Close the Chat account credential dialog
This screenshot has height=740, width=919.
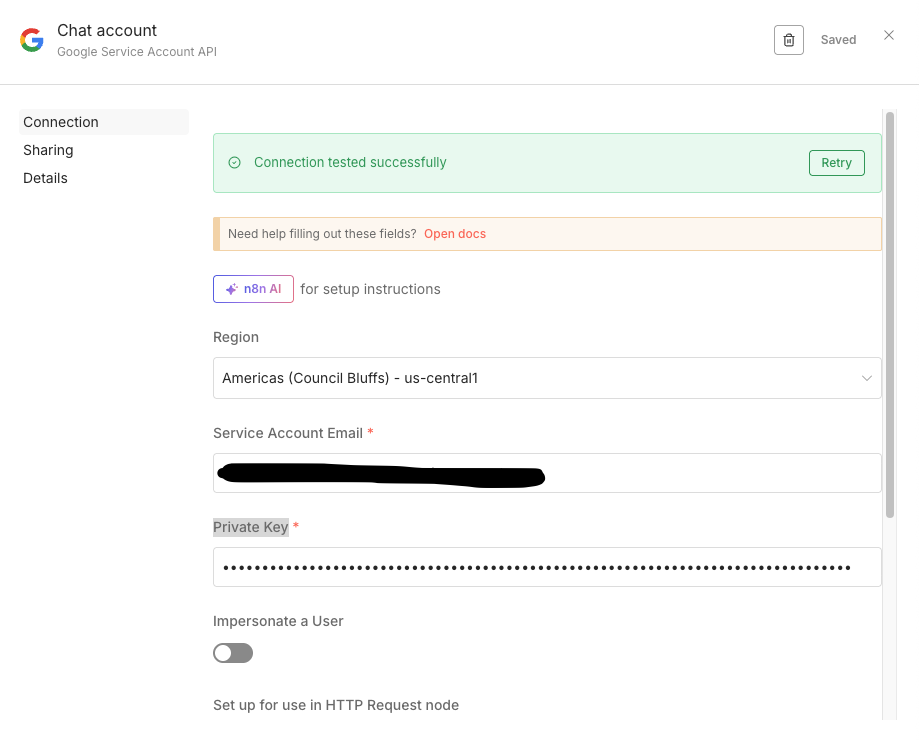tap(888, 36)
